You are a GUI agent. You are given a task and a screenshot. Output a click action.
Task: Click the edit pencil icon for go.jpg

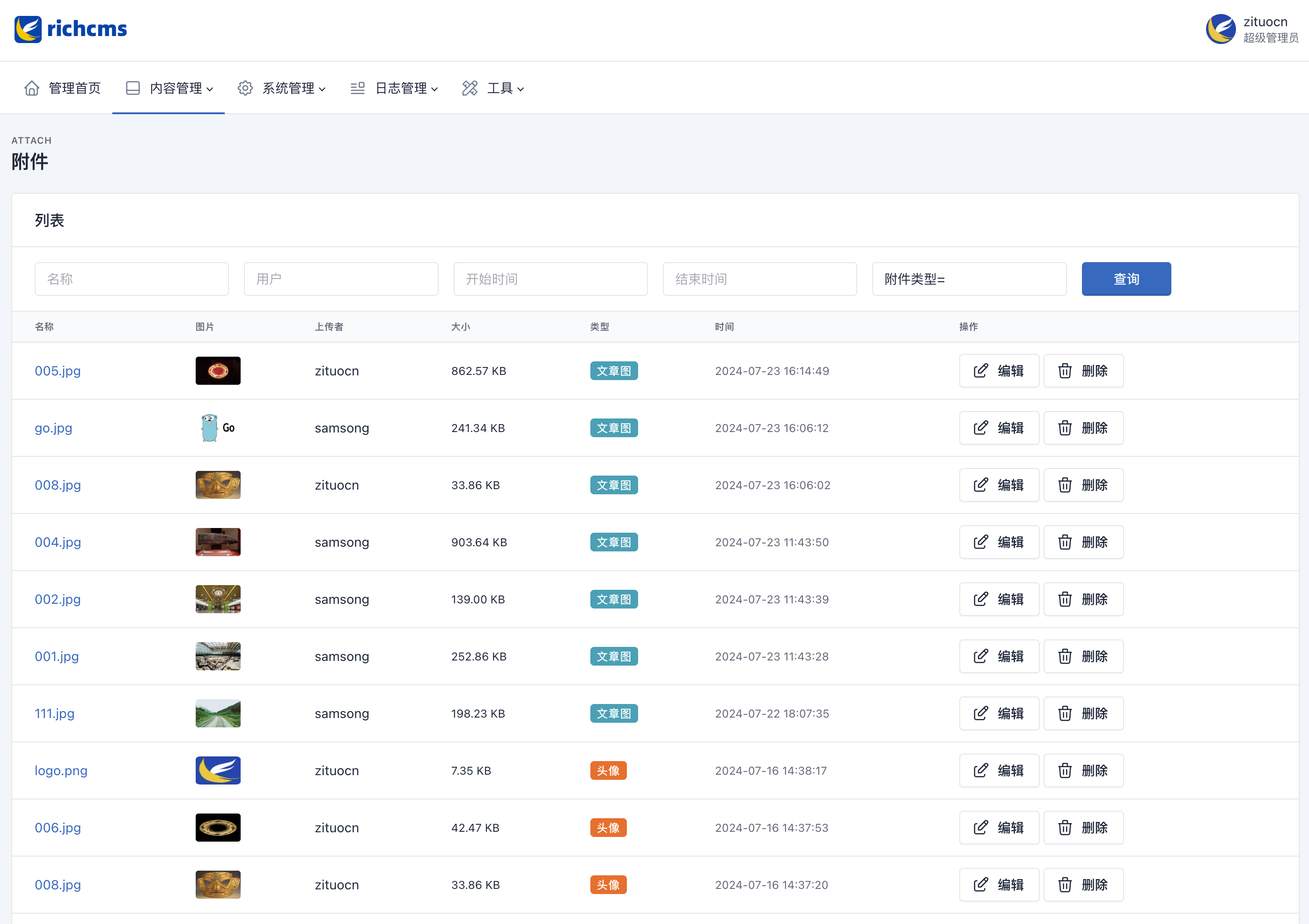(981, 428)
